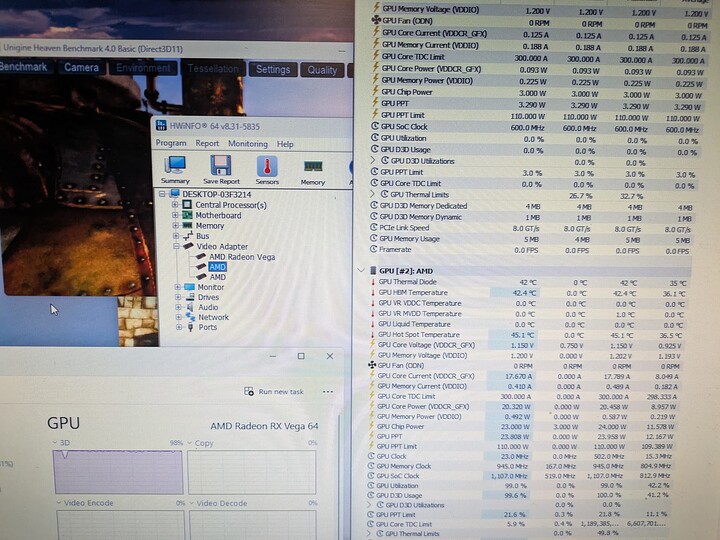Select the Motherboard node in device tree

point(217,215)
